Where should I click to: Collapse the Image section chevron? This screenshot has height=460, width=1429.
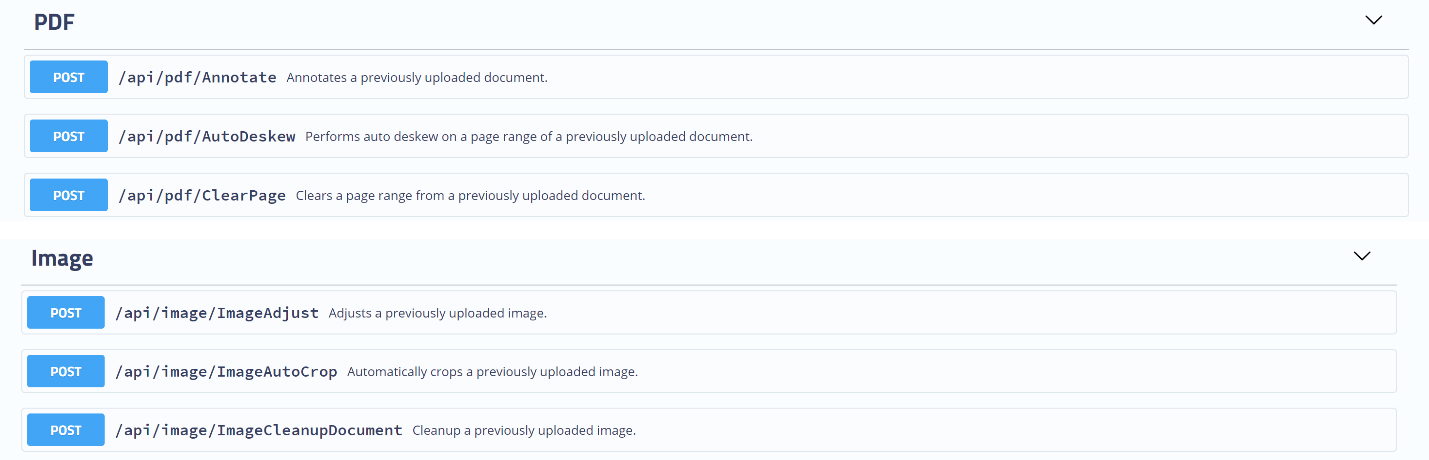tap(1361, 256)
